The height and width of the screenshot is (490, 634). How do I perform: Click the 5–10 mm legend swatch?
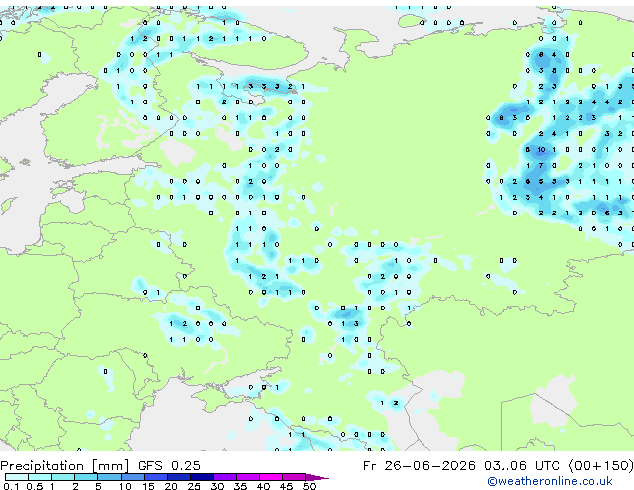pyautogui.click(x=109, y=477)
